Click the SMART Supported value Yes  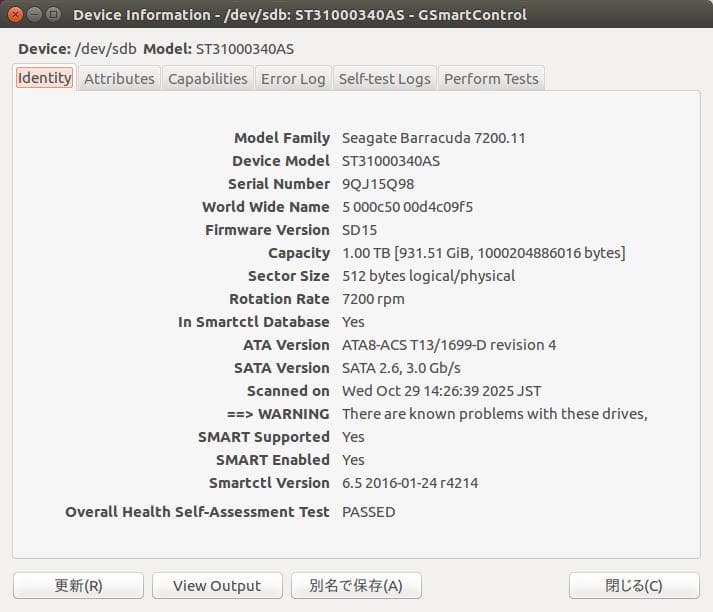tap(353, 437)
